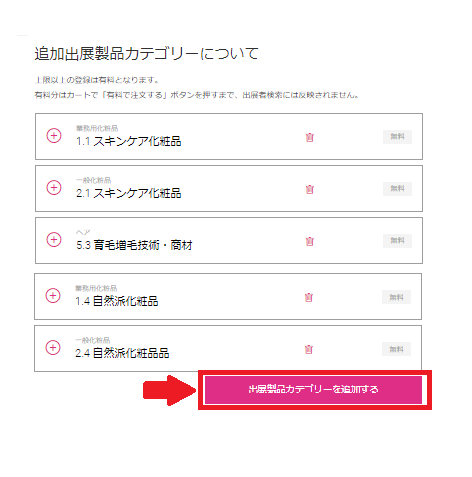Select the 2.4 自然派化粧品品 title text
The height and width of the screenshot is (477, 472).
(122, 353)
